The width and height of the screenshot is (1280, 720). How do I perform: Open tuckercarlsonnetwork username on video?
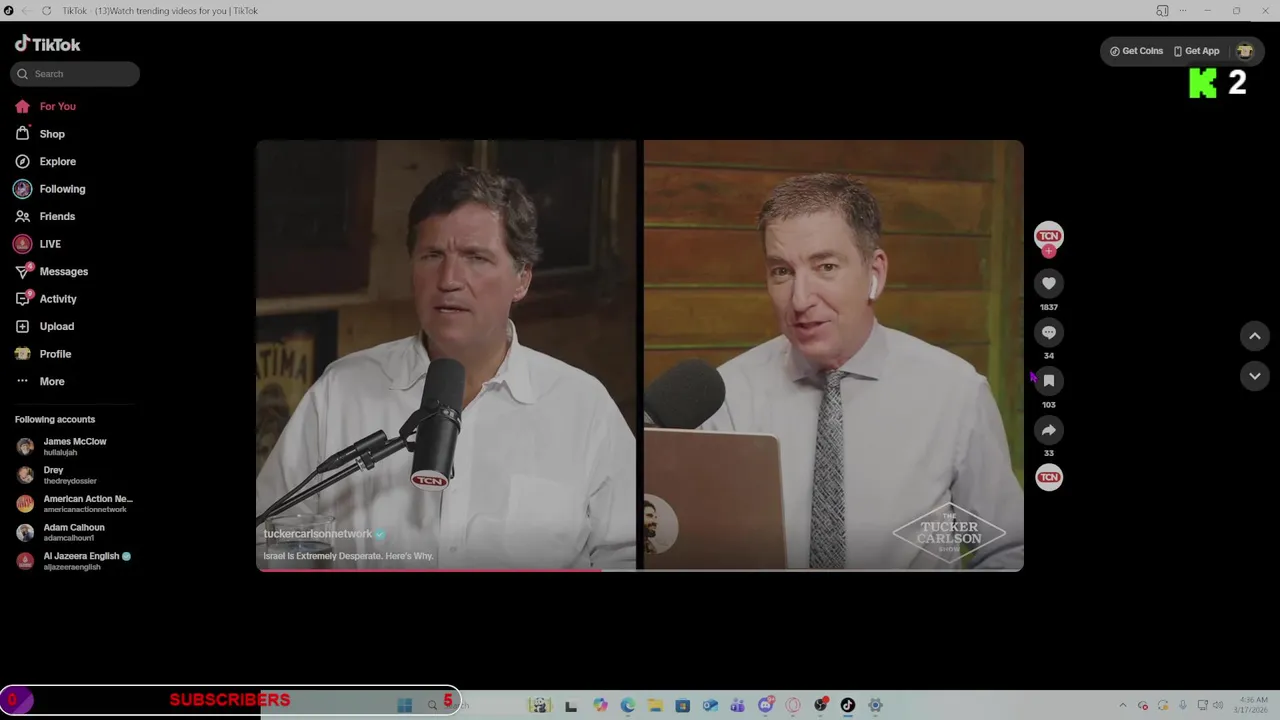317,534
